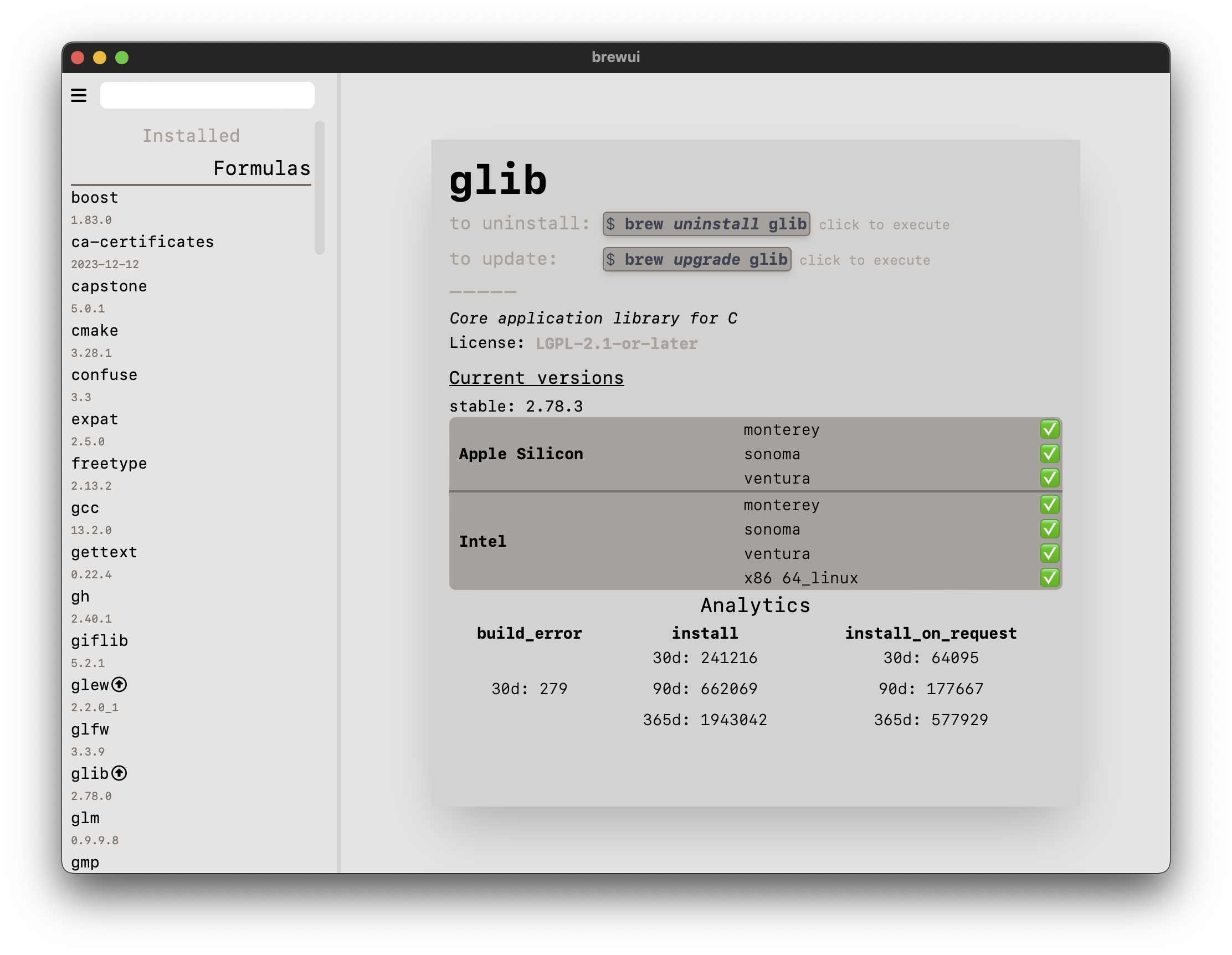Click the green checkmark for x86_64_linux
The image size is (1232, 955).
coord(1049,578)
